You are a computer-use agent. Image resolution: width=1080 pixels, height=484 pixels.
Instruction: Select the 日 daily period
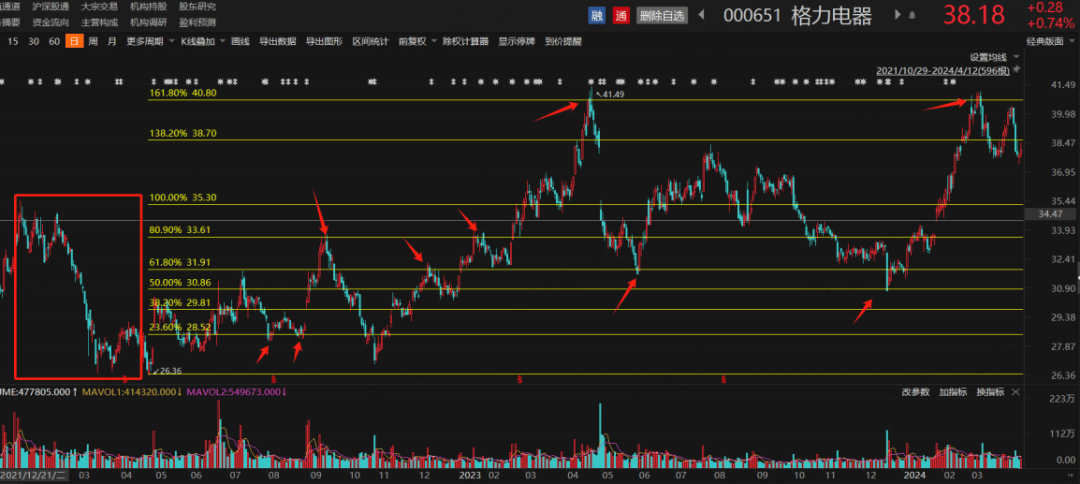[x=73, y=41]
